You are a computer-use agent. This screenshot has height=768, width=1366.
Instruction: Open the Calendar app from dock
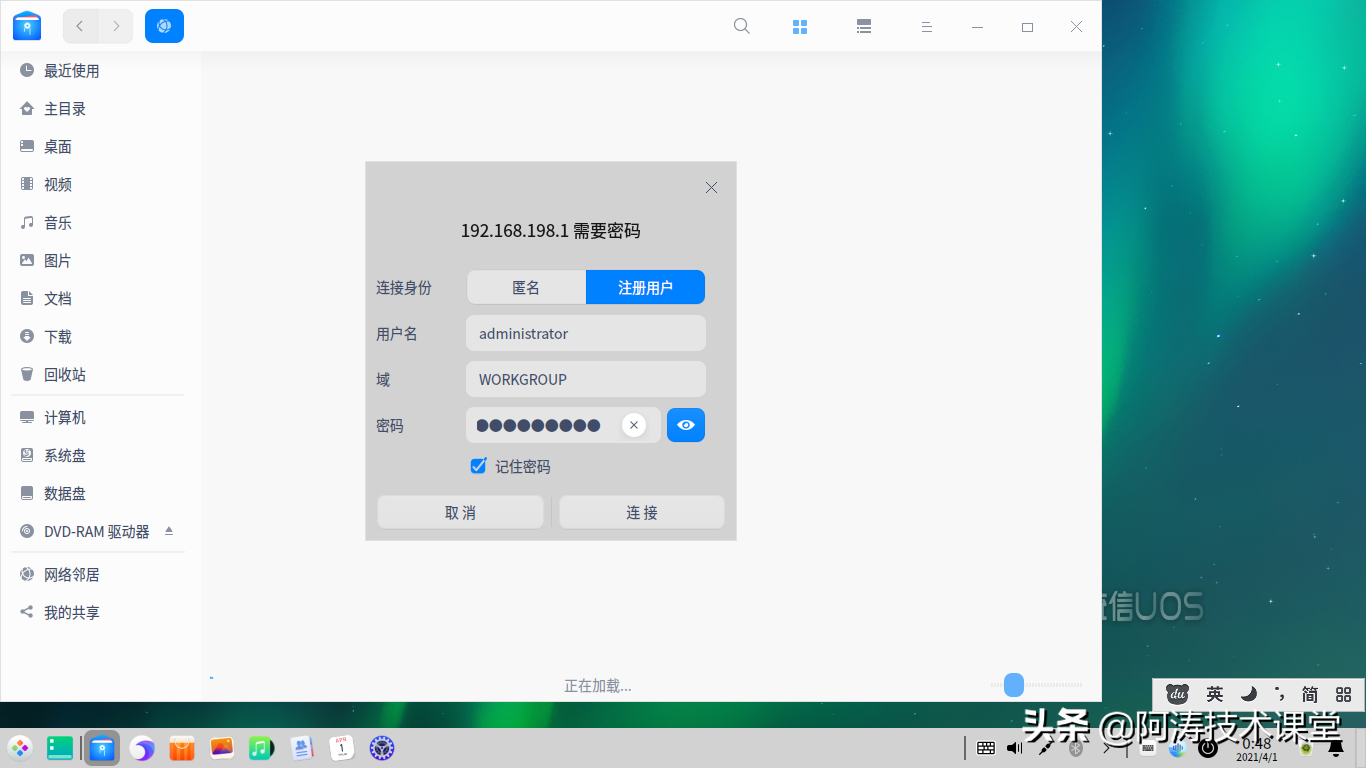point(342,747)
